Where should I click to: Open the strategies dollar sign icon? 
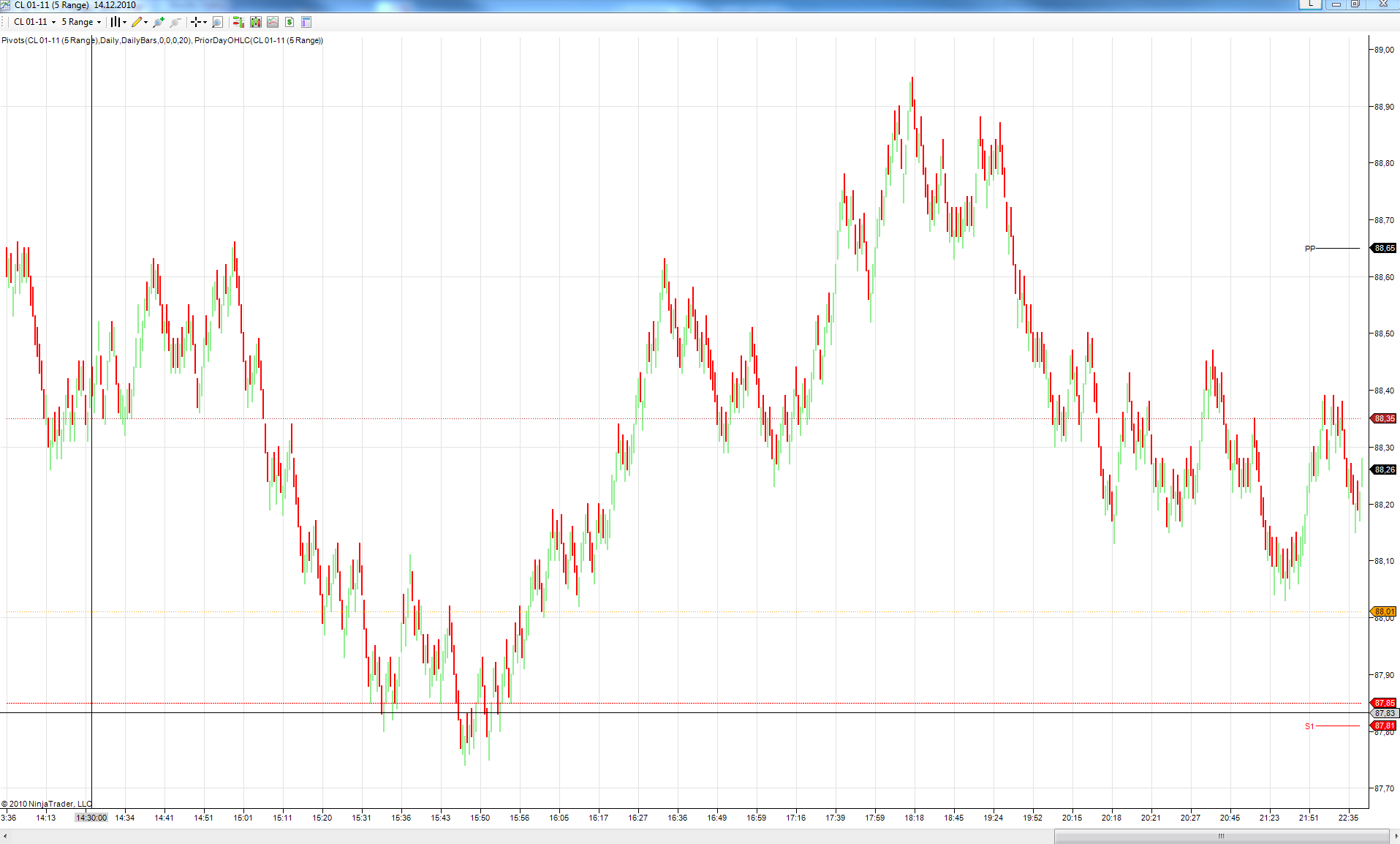point(290,22)
